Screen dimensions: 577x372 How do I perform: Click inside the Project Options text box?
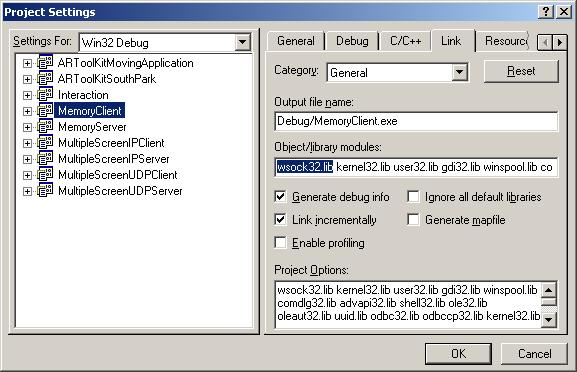tap(408, 304)
